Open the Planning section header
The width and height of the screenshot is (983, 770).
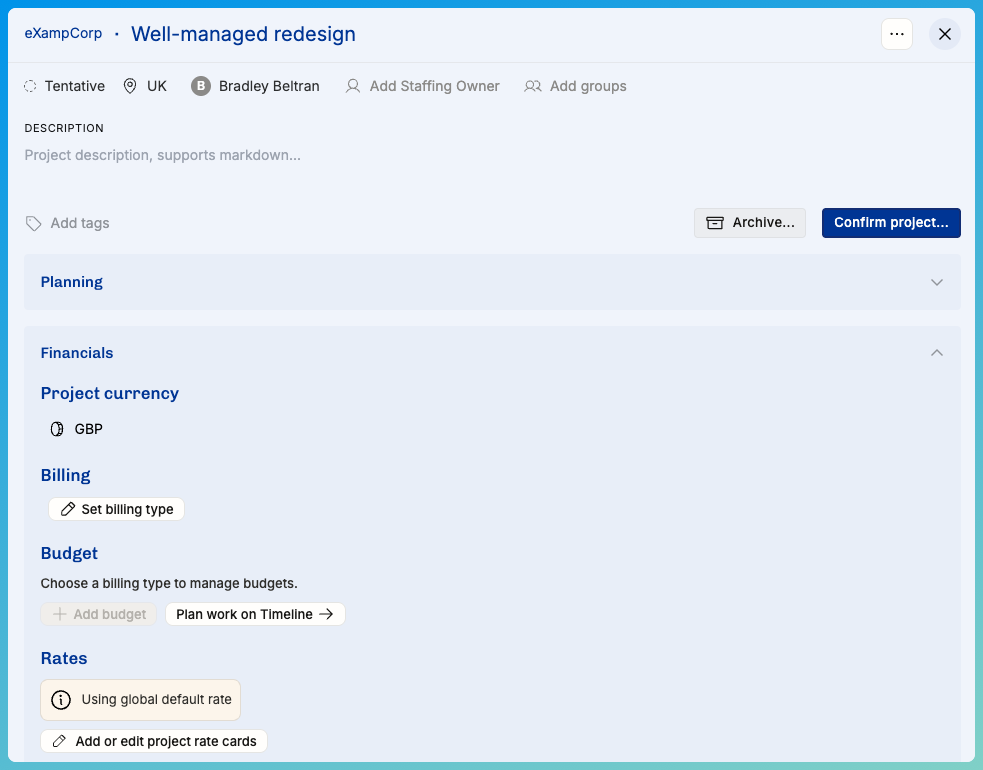pyautogui.click(x=72, y=282)
